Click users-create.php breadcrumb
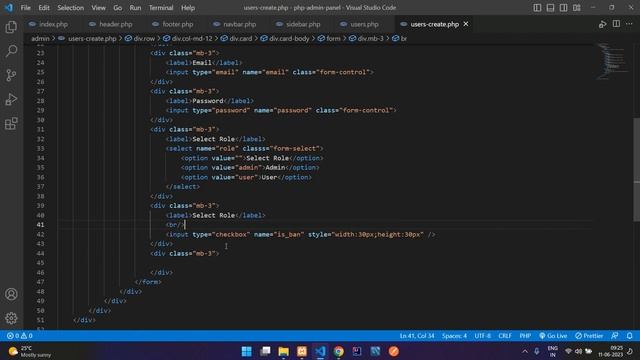640x360 pixels. tap(92, 38)
